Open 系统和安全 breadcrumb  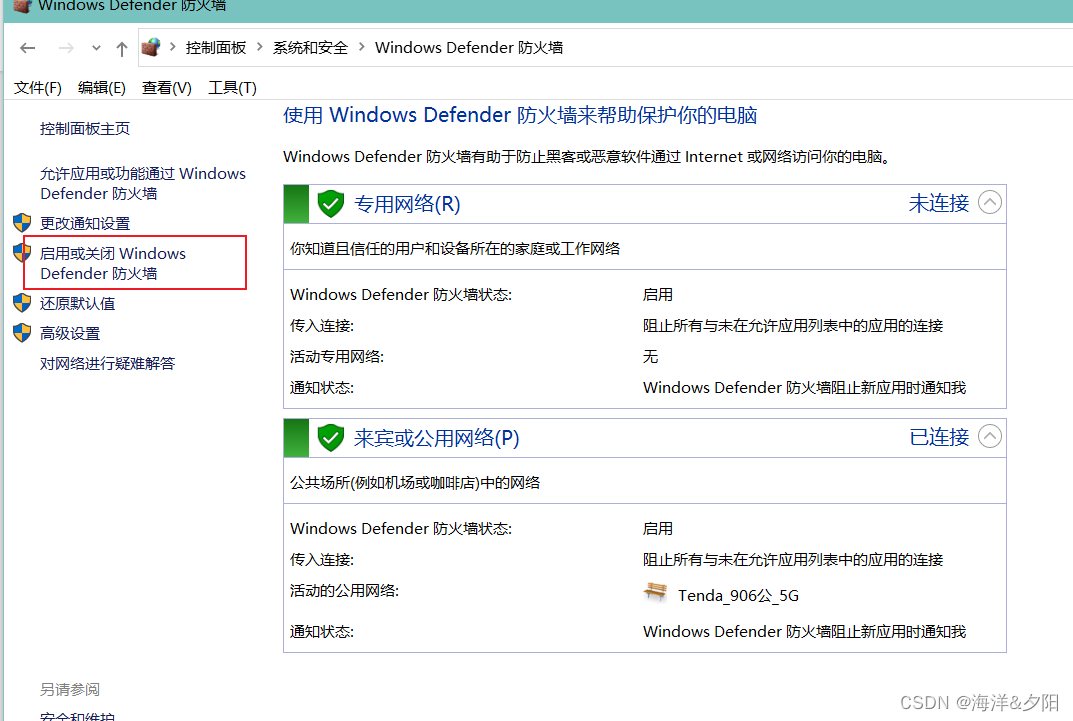point(310,47)
